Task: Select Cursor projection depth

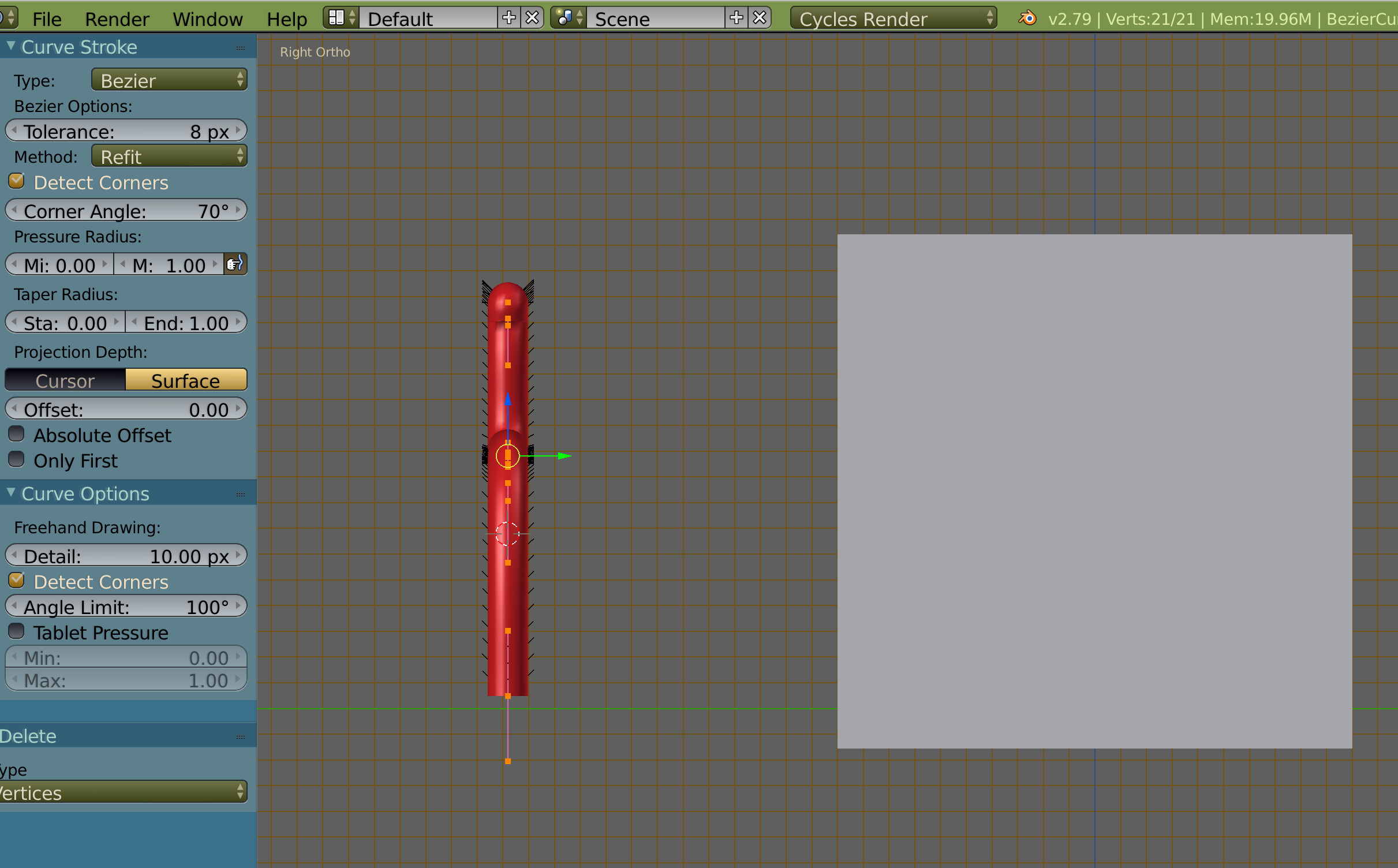Action: pos(65,380)
